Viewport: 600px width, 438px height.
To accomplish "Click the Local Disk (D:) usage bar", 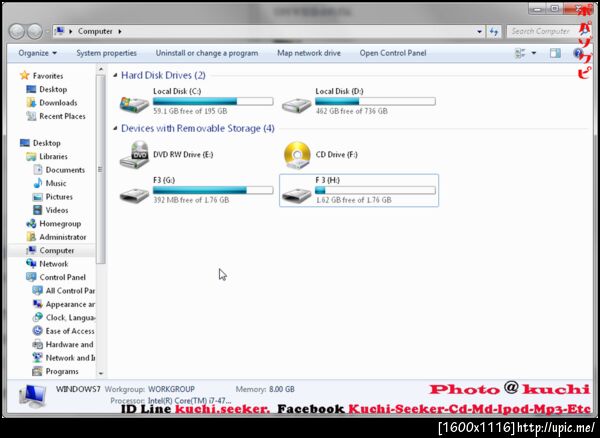I will [x=375, y=101].
